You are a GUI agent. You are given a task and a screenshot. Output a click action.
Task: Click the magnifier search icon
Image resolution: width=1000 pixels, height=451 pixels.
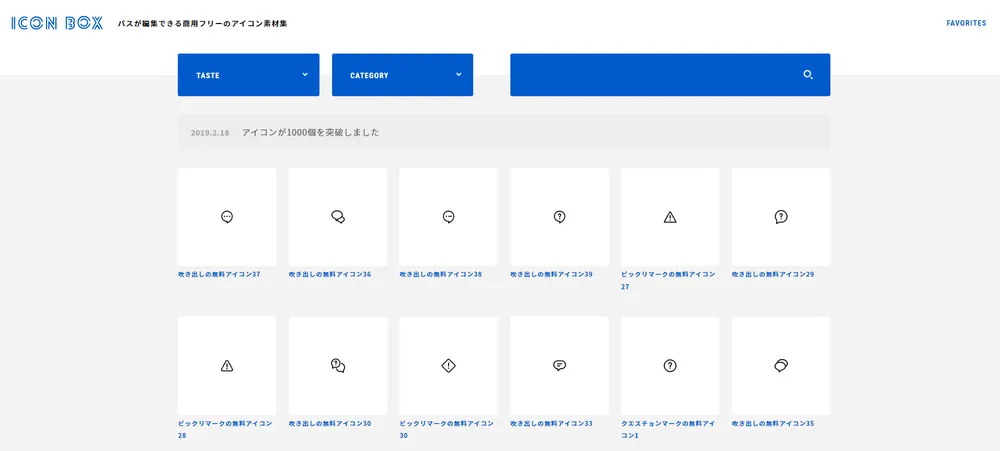808,75
